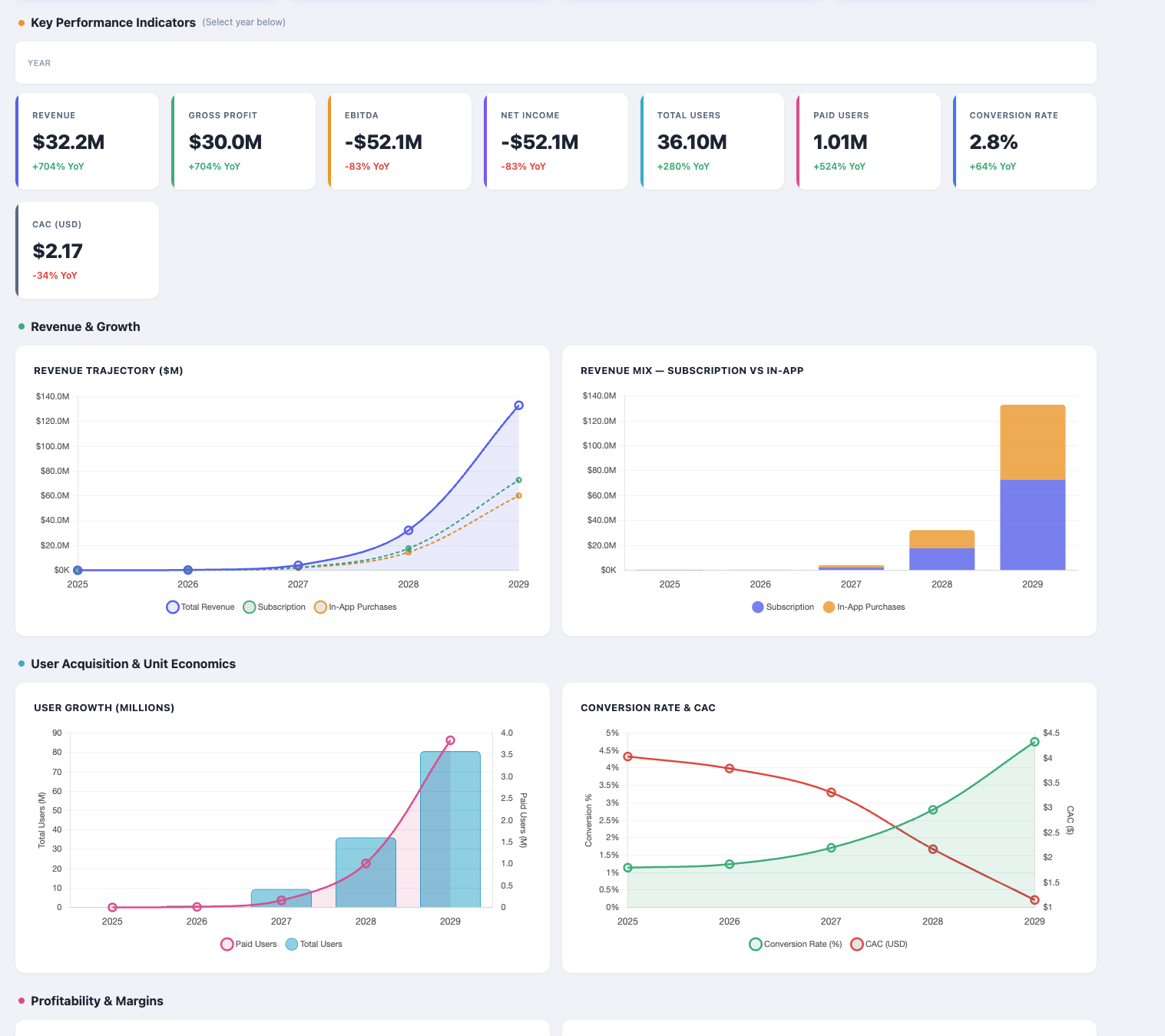Click 2027 Conversion Rate data point
This screenshot has height=1036, width=1165.
pos(831,848)
